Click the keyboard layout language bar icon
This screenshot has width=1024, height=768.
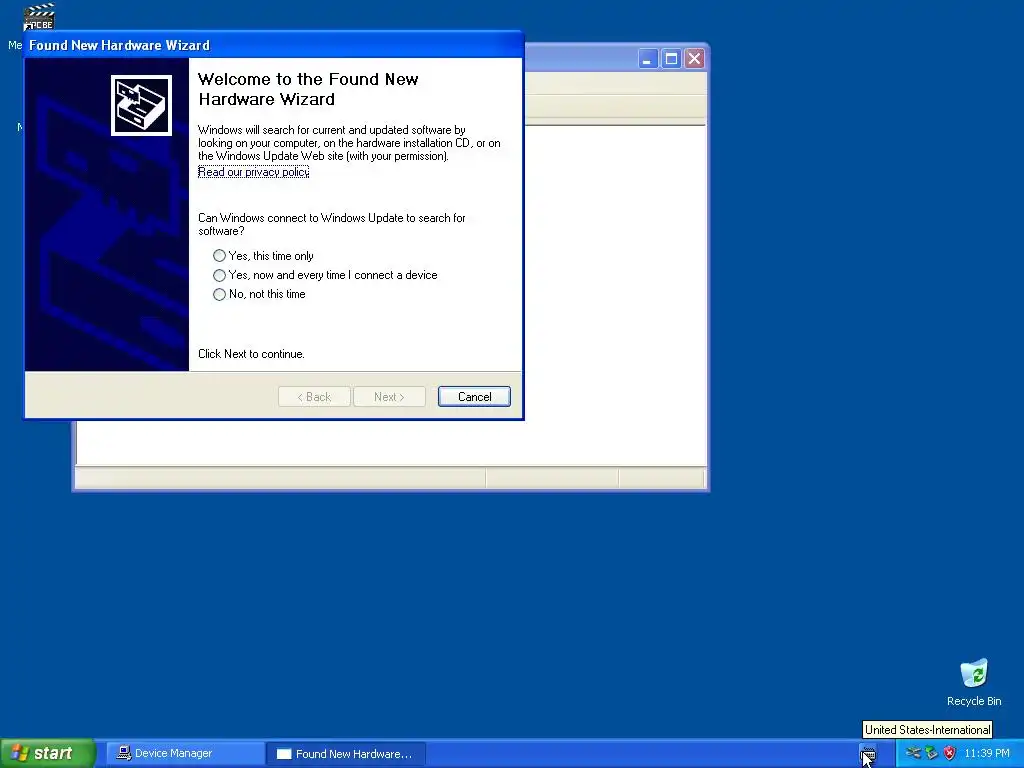[x=867, y=754]
